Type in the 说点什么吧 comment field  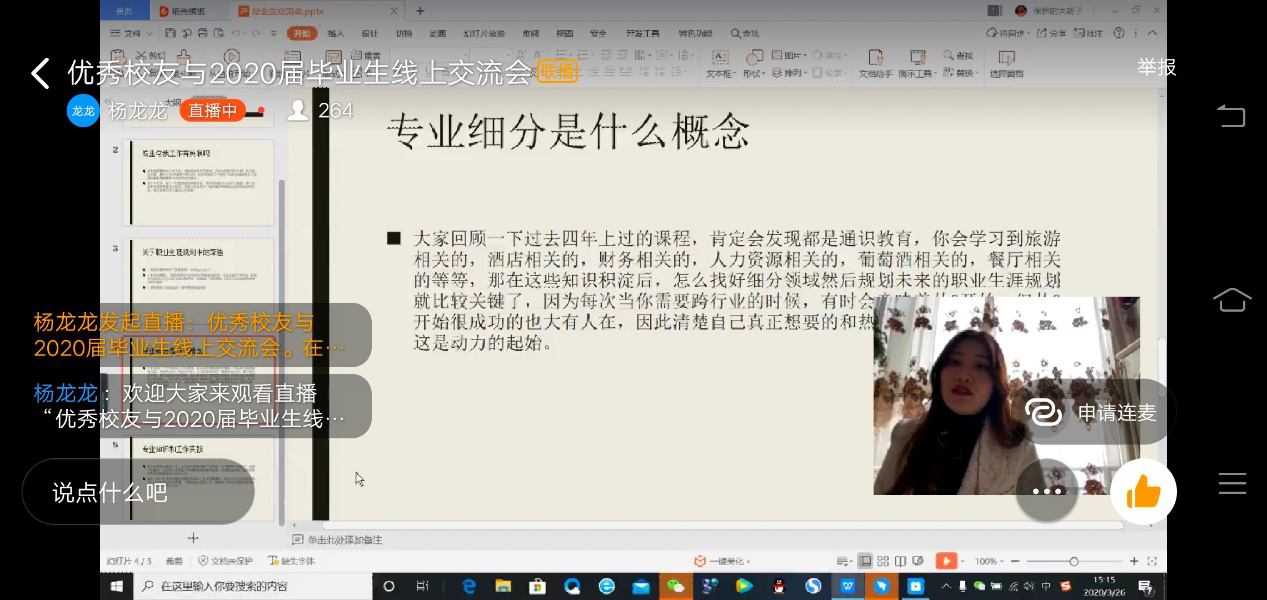(x=138, y=492)
